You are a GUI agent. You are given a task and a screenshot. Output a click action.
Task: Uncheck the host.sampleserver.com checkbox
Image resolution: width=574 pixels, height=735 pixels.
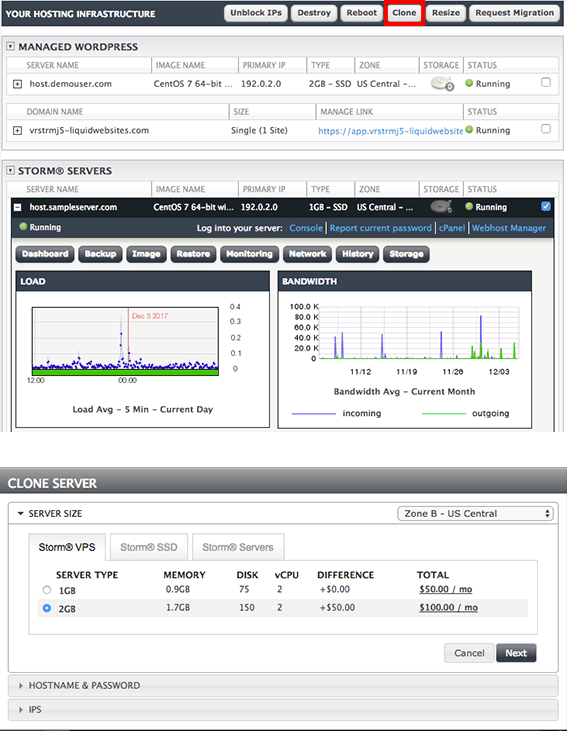pyautogui.click(x=545, y=206)
